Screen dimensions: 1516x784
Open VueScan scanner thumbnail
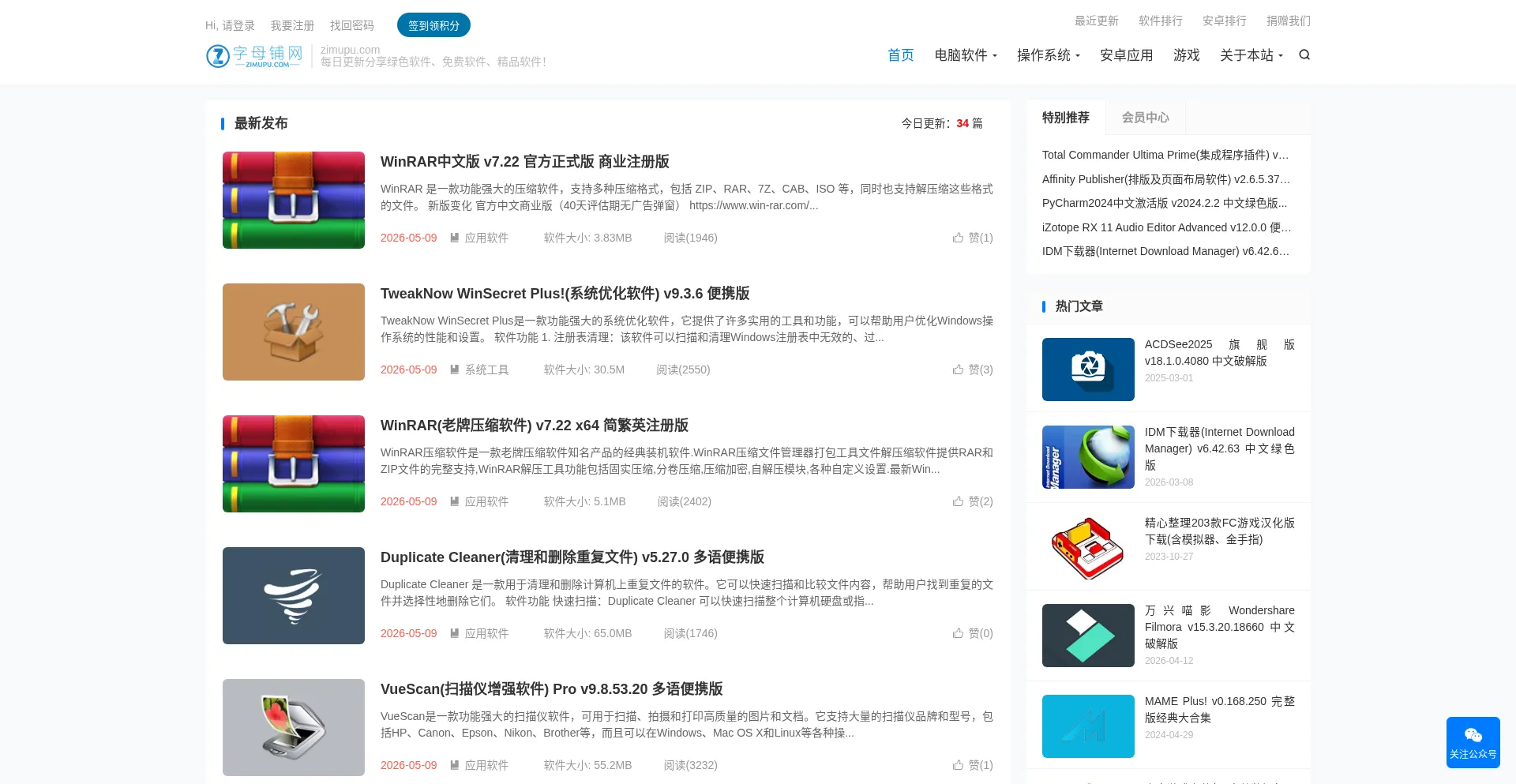point(294,727)
